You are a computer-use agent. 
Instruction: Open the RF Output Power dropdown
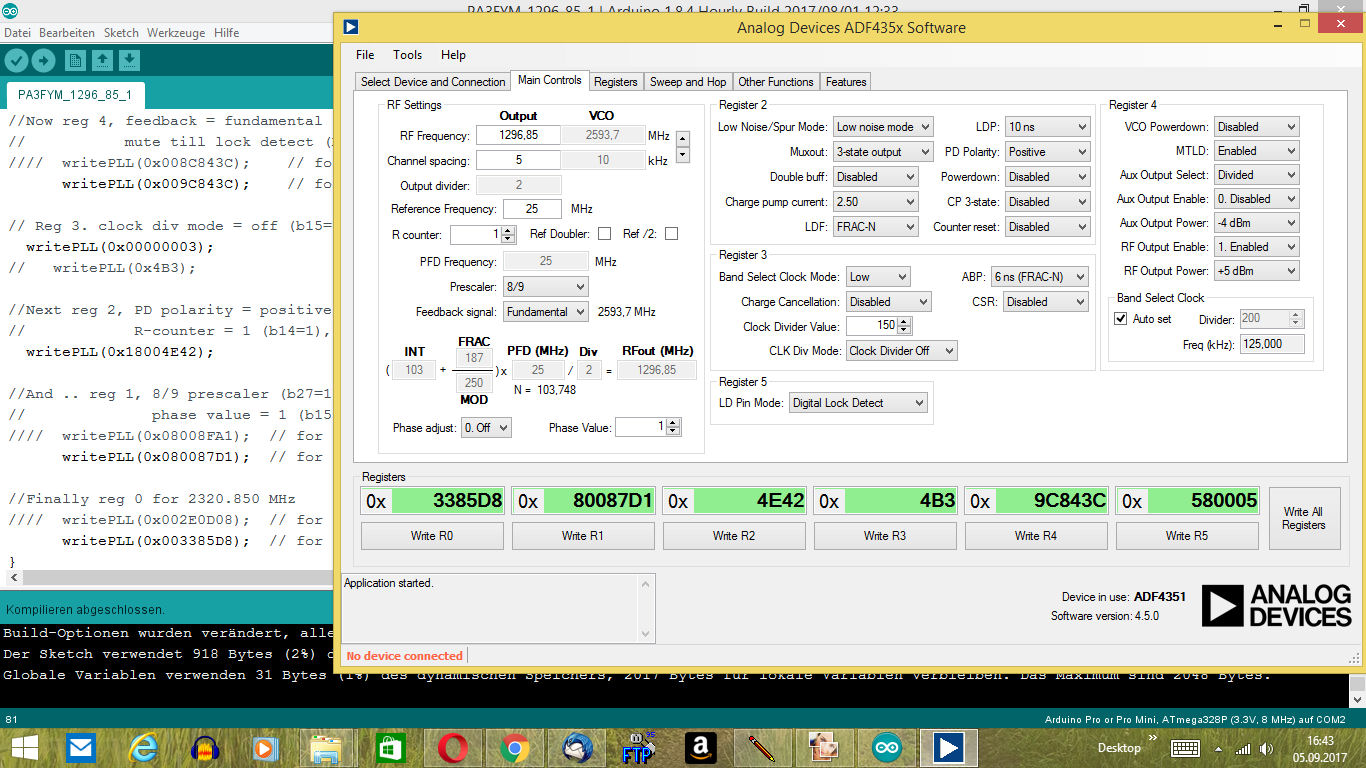click(1256, 271)
